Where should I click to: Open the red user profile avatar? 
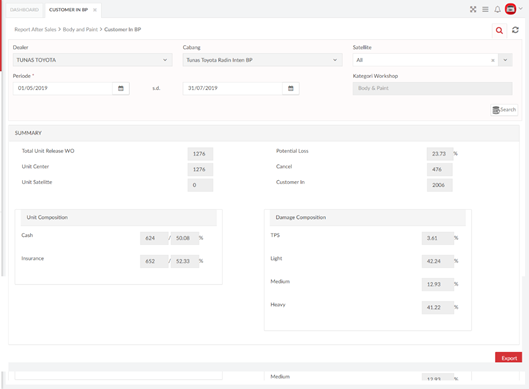point(510,9)
